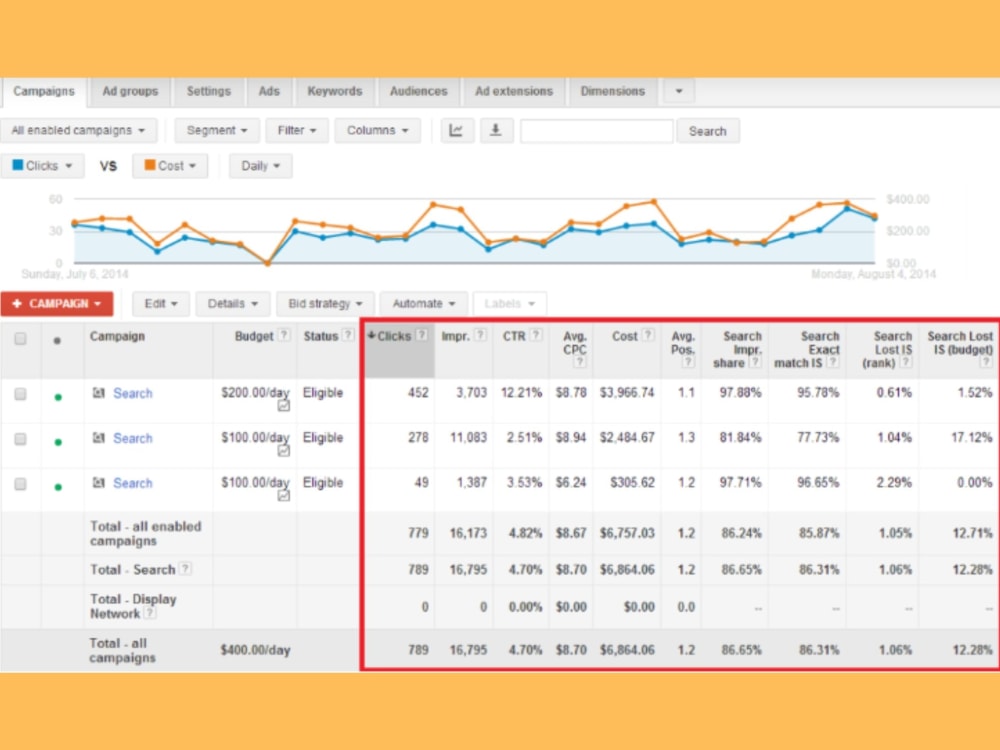Switch to the Ad extensions tab

click(514, 91)
